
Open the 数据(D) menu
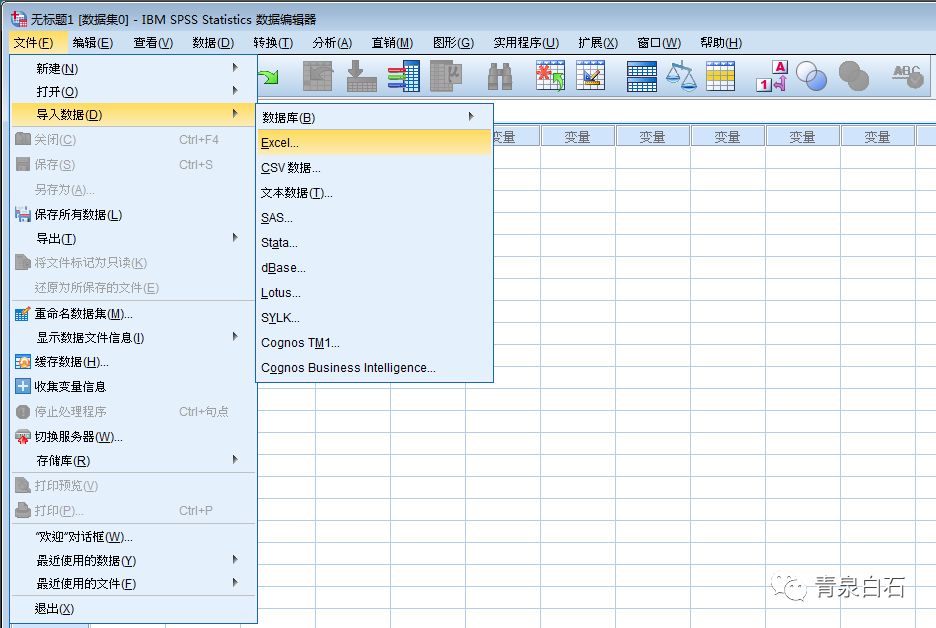click(x=213, y=42)
